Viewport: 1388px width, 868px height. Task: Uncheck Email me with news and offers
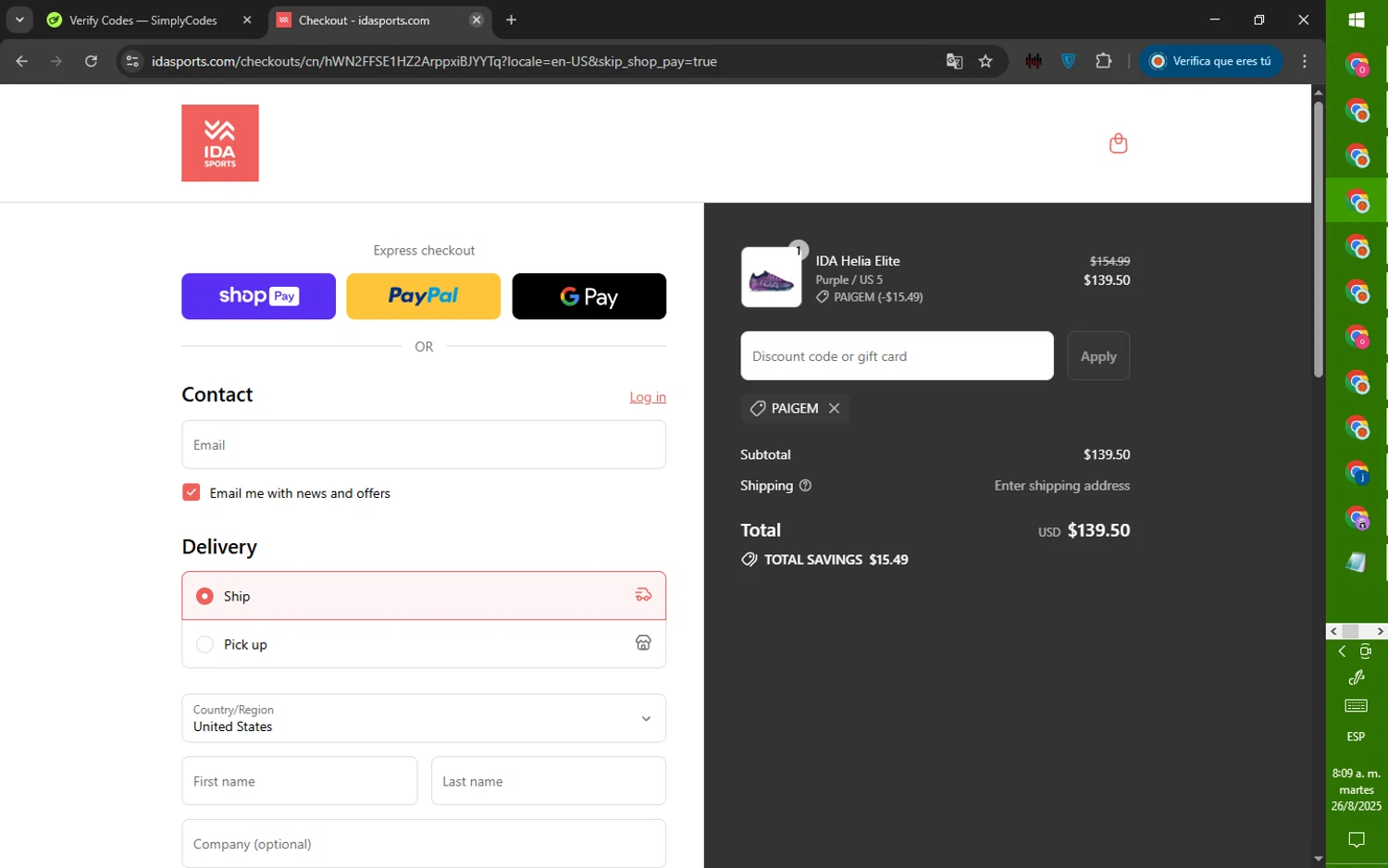[x=192, y=492]
